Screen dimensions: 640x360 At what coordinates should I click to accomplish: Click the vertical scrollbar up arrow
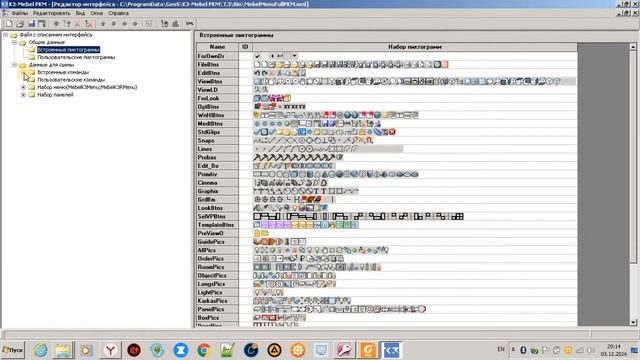click(633, 47)
